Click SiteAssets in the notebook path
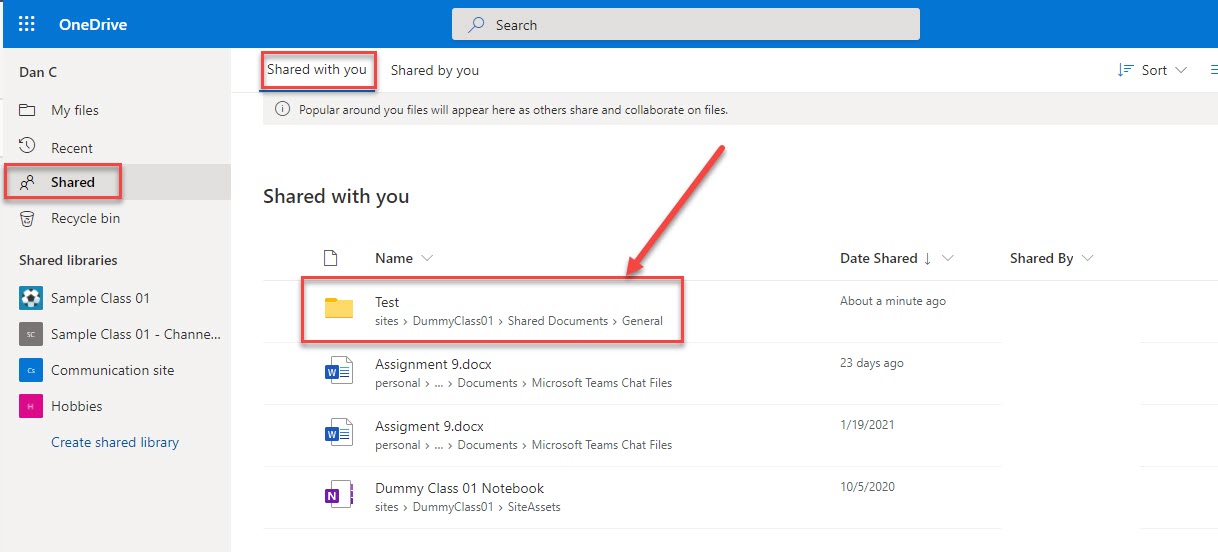 [x=534, y=507]
